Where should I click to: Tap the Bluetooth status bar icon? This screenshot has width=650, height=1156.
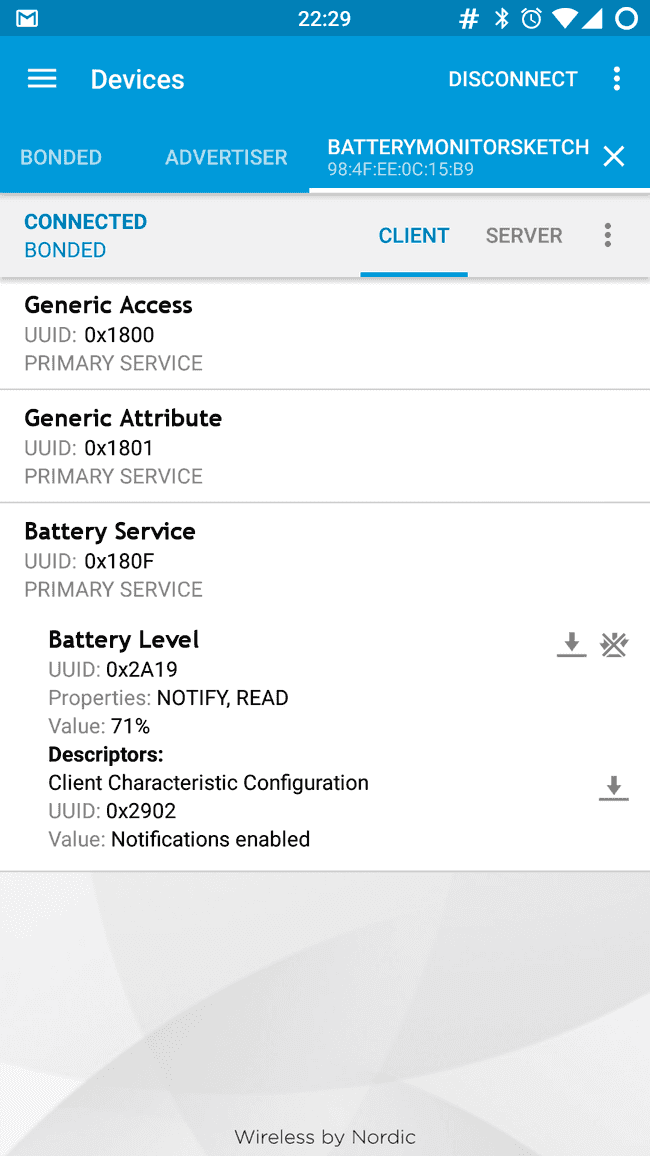point(501,17)
